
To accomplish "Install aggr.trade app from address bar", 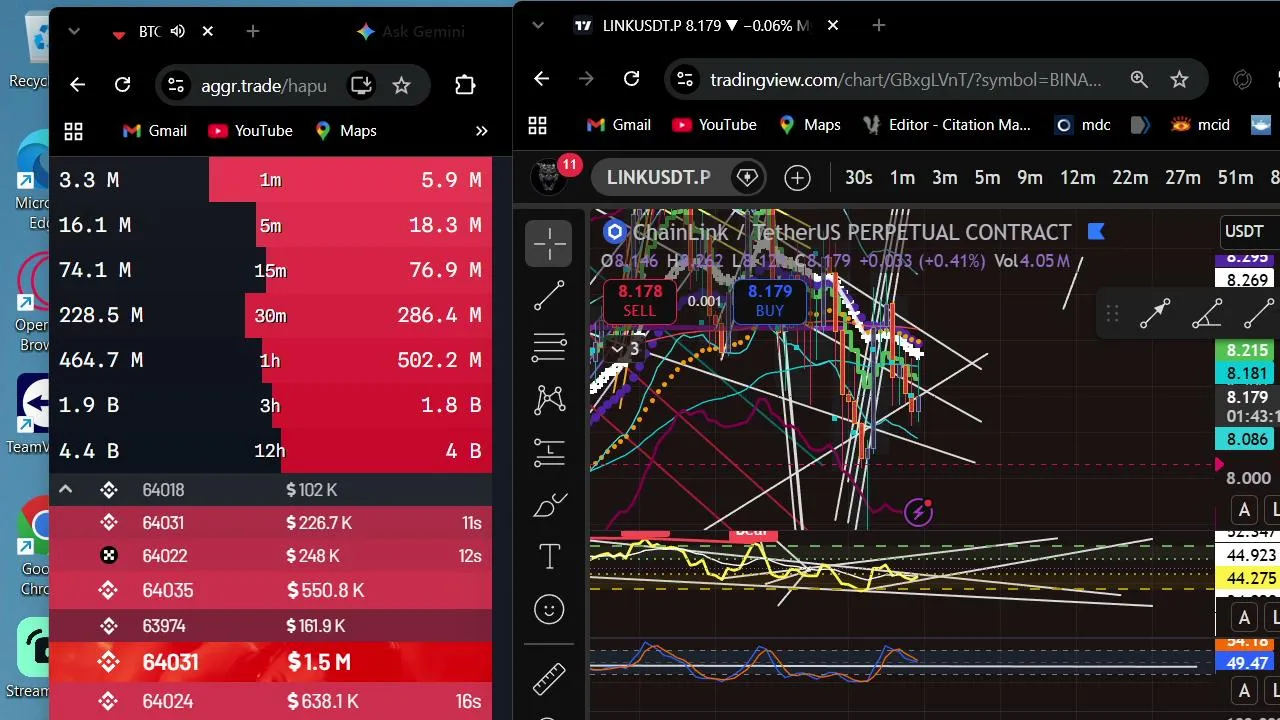I will click(x=361, y=85).
